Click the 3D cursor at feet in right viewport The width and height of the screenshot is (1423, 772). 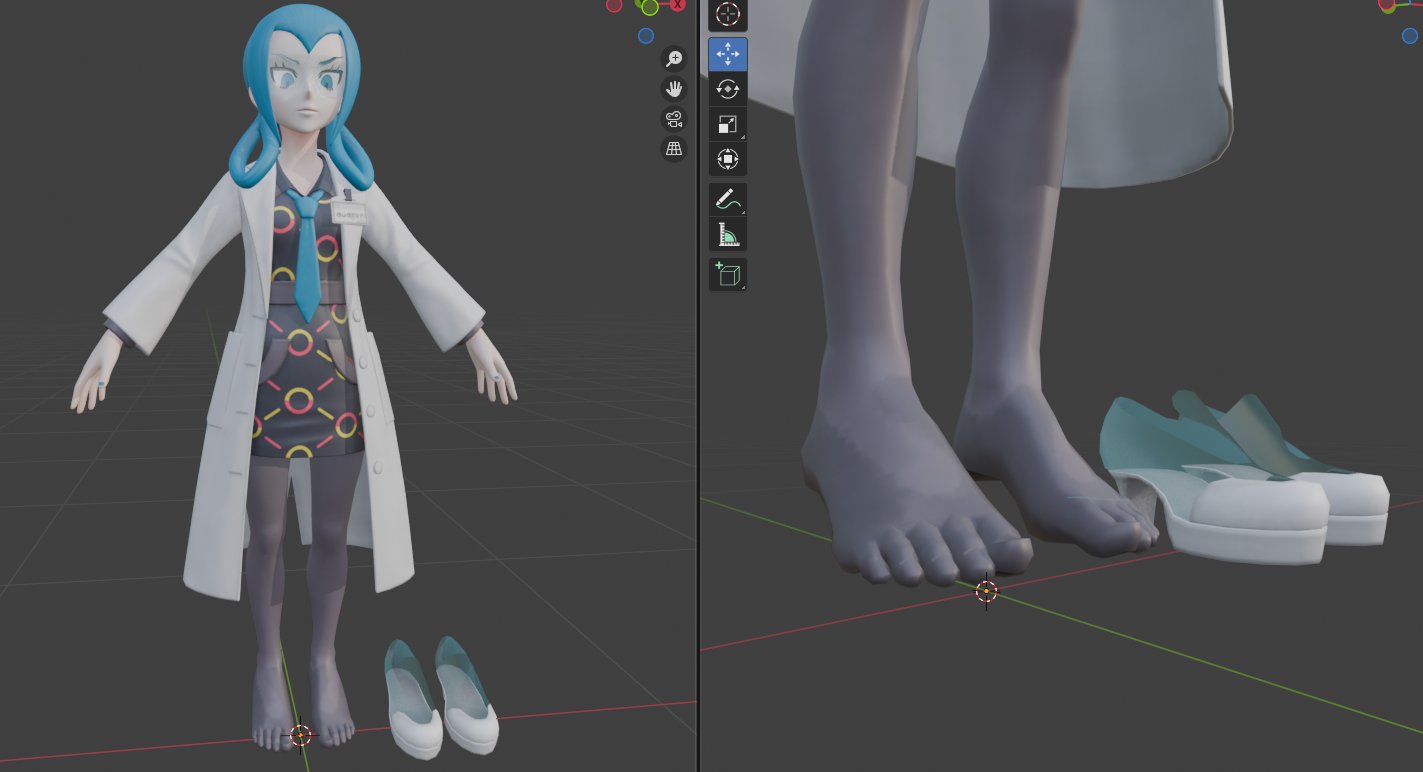point(986,591)
